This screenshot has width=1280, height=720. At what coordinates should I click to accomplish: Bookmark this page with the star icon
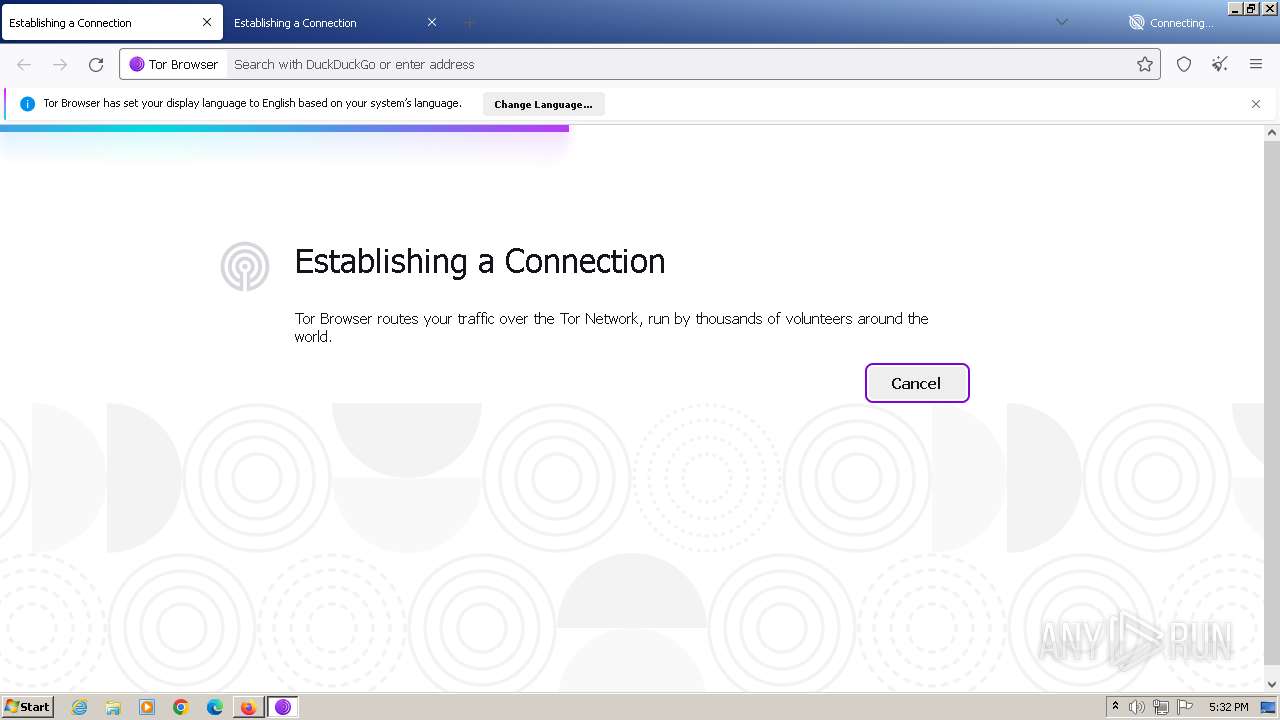(x=1145, y=64)
